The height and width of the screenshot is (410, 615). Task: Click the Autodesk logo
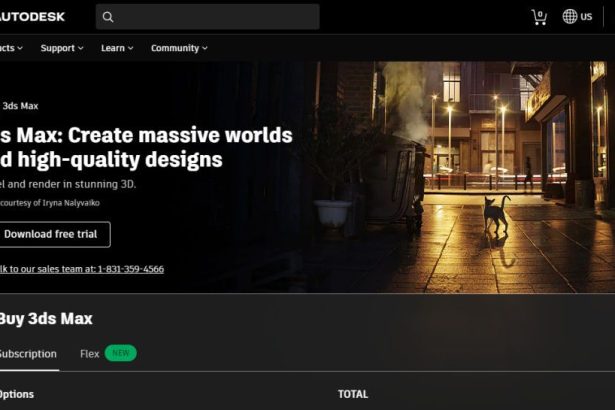click(32, 16)
